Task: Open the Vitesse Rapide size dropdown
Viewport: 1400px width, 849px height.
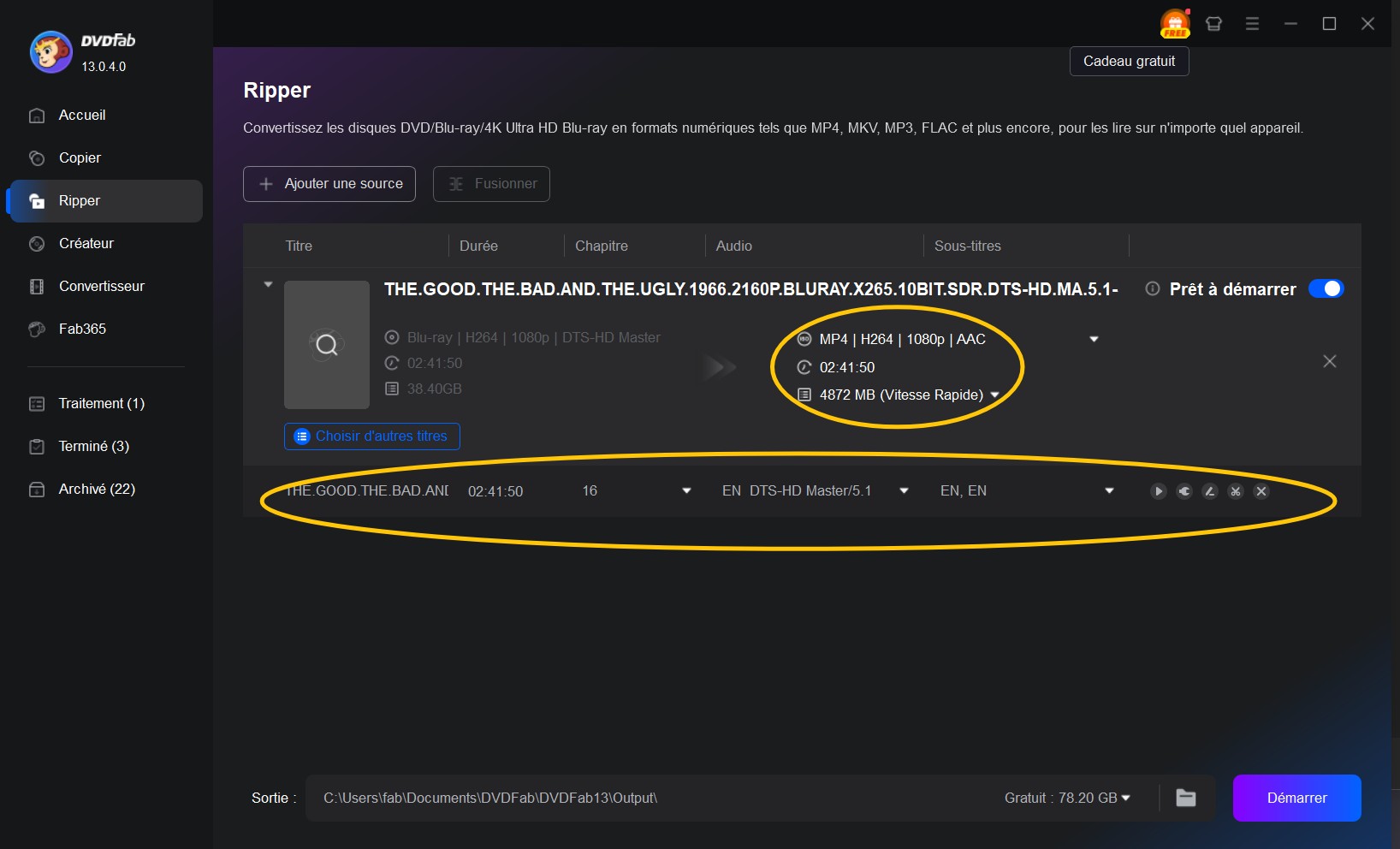Action: click(994, 395)
